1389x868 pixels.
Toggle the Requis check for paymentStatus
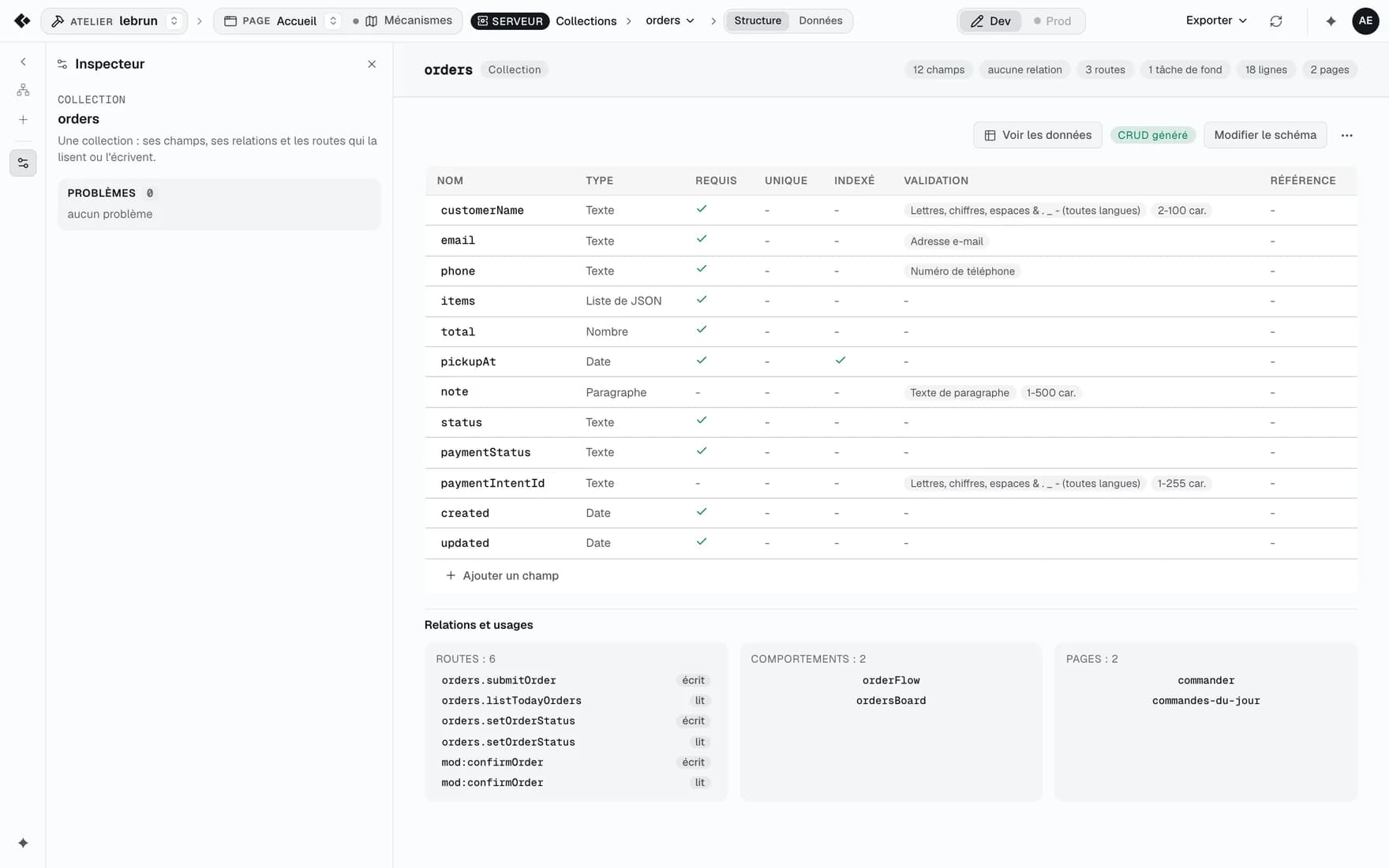702,451
